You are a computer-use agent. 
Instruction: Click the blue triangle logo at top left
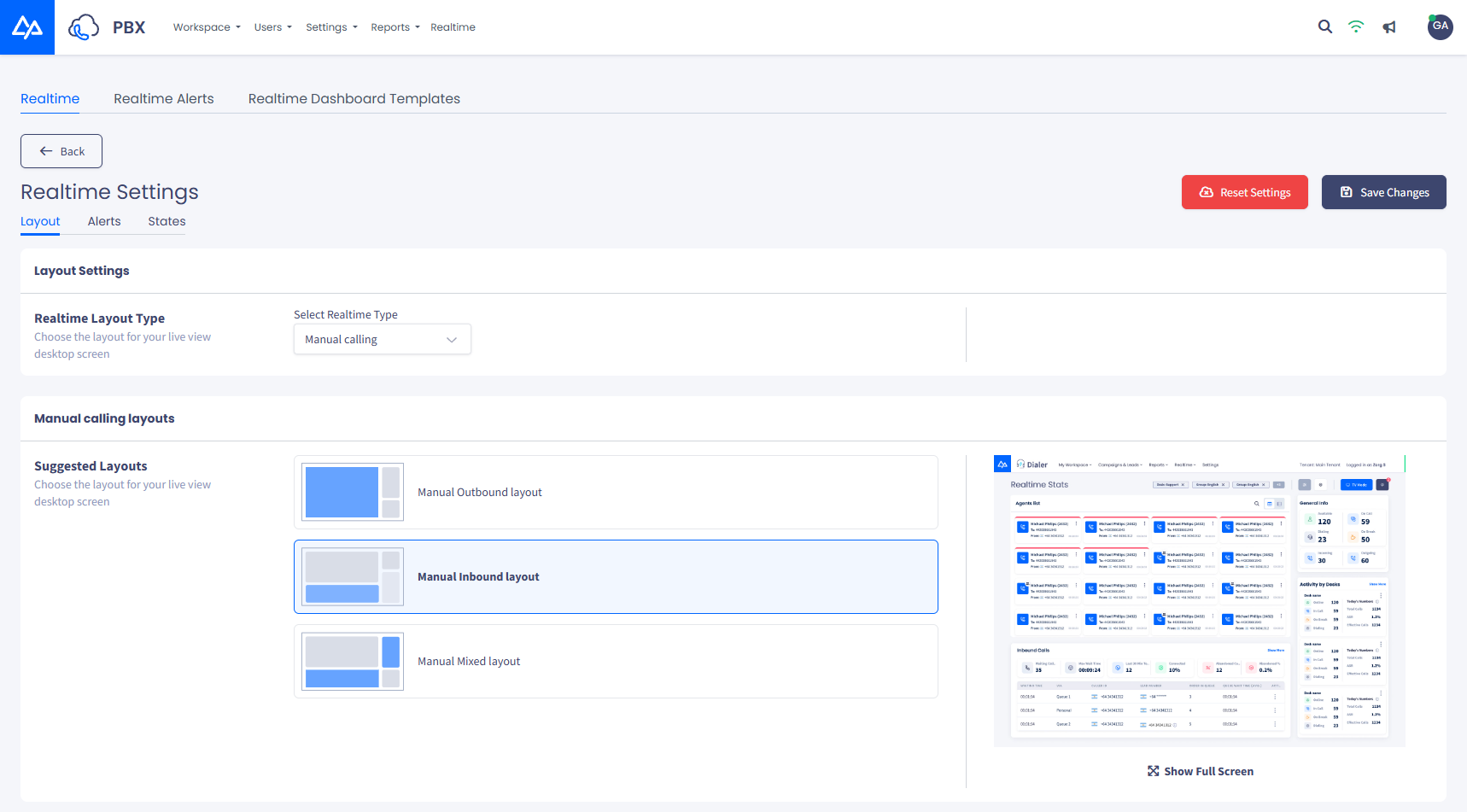(x=27, y=27)
